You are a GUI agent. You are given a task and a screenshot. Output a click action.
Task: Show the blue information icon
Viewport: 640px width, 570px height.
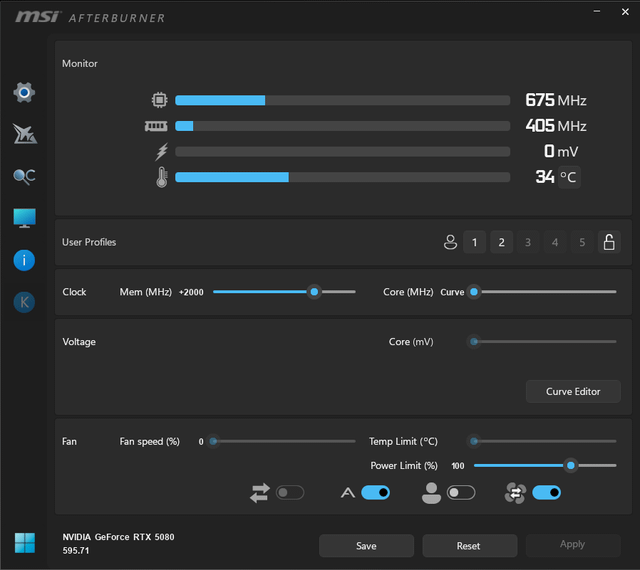[x=24, y=260]
